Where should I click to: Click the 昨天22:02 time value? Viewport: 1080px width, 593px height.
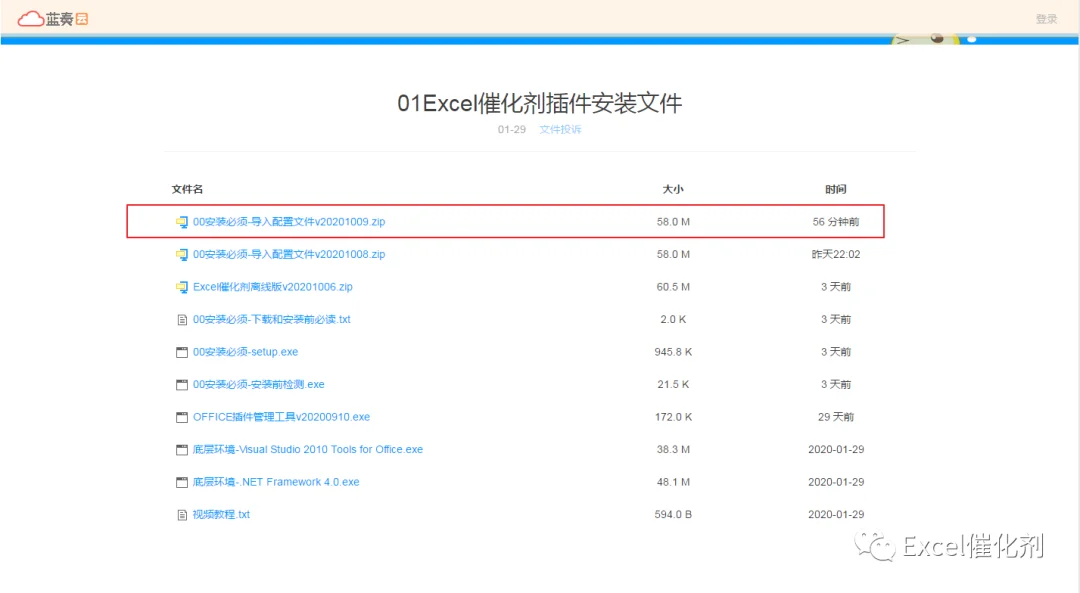835,254
